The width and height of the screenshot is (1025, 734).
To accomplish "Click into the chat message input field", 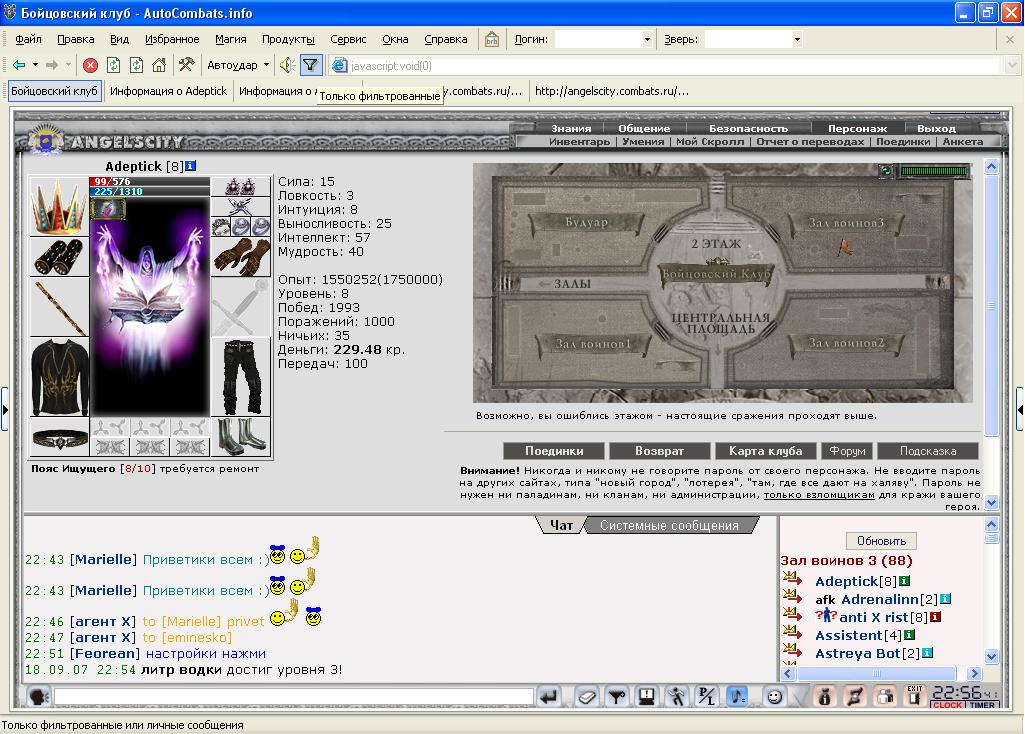I will pos(294,697).
